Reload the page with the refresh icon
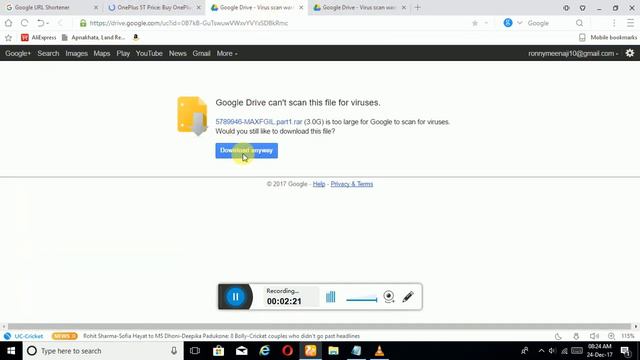The width and height of the screenshot is (640, 360). [24, 23]
